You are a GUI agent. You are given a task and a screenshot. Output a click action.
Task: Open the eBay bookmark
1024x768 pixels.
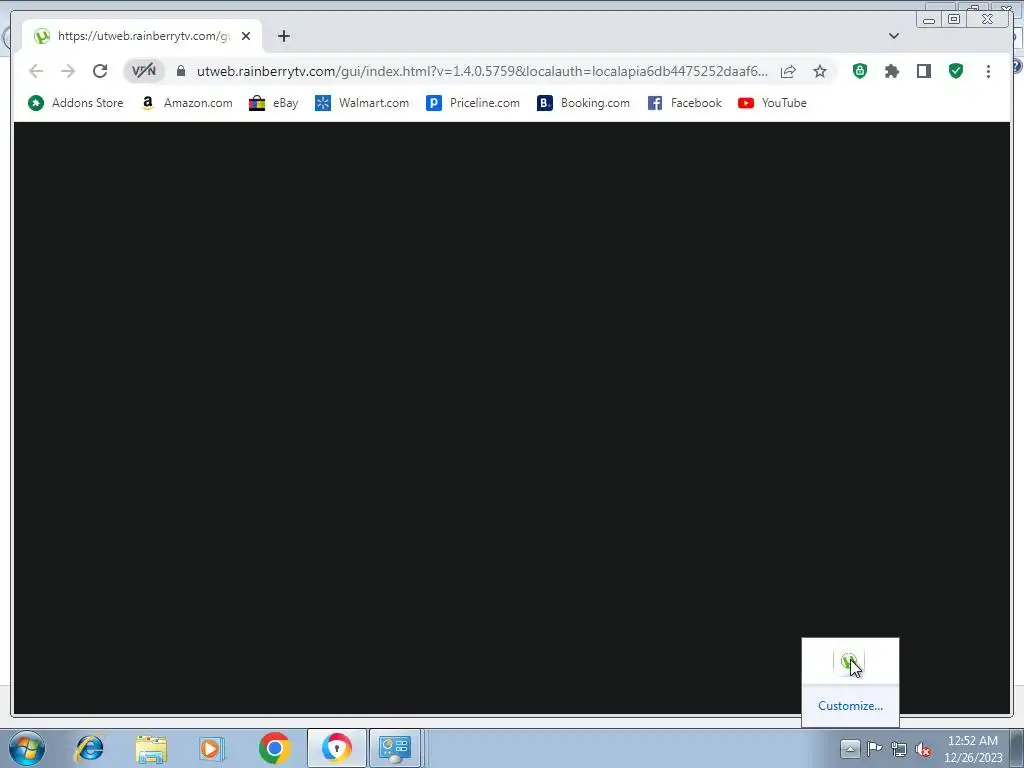coord(274,103)
